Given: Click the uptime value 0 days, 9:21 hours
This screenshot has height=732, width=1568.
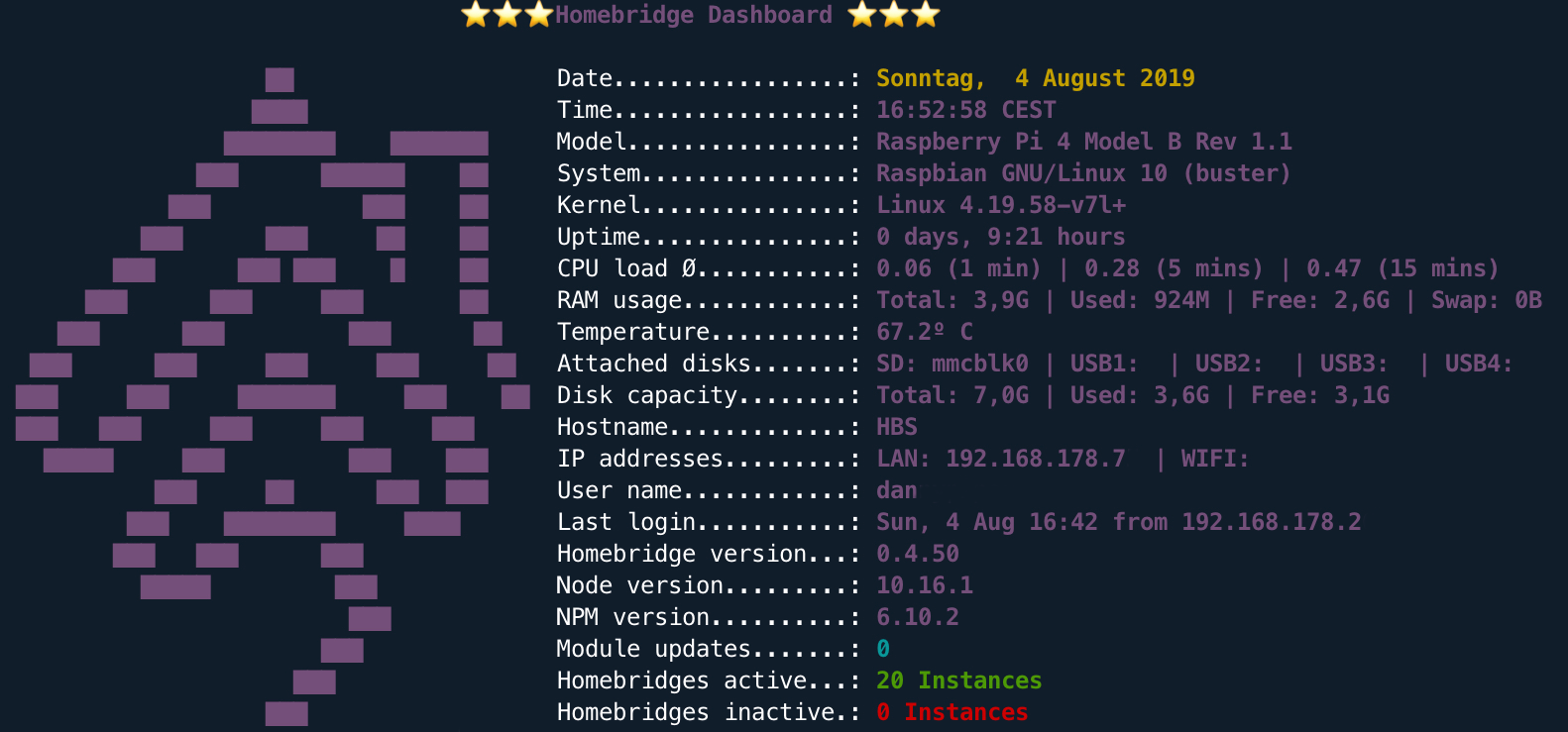Looking at the screenshot, I should (x=1000, y=237).
